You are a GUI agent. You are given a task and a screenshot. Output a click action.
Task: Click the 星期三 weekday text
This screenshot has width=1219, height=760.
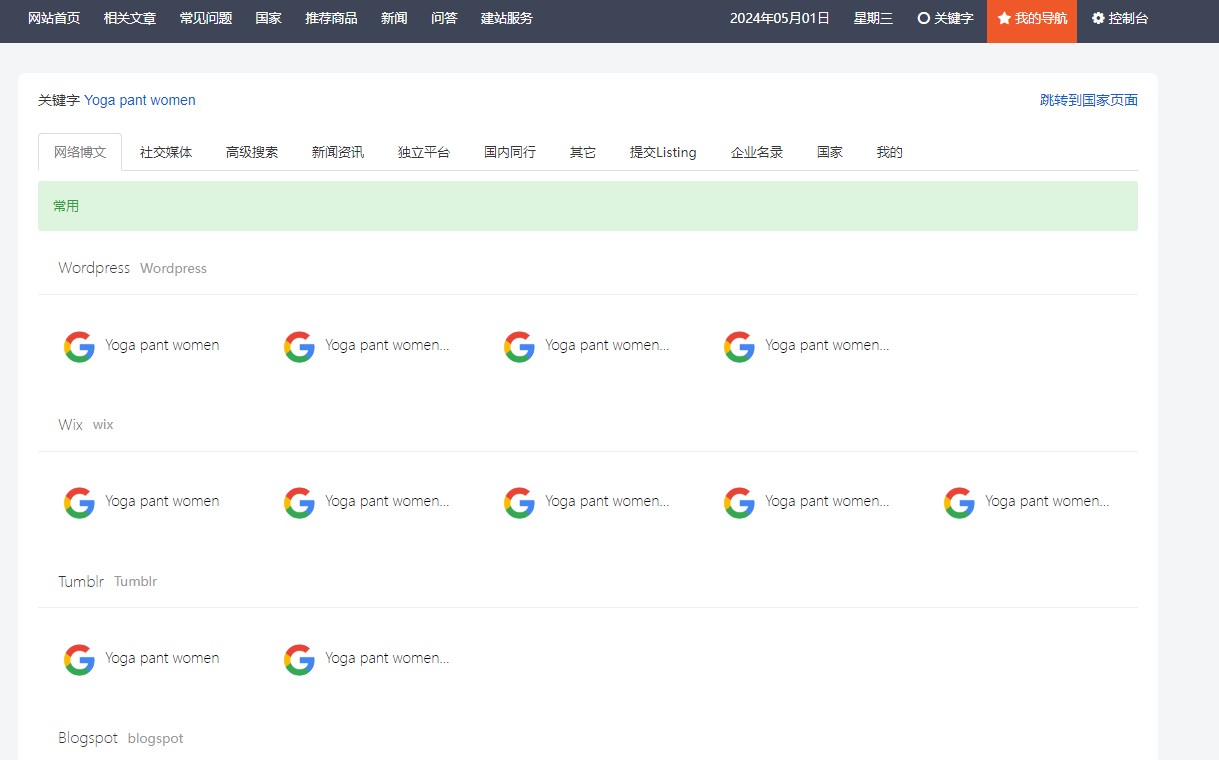click(x=873, y=18)
